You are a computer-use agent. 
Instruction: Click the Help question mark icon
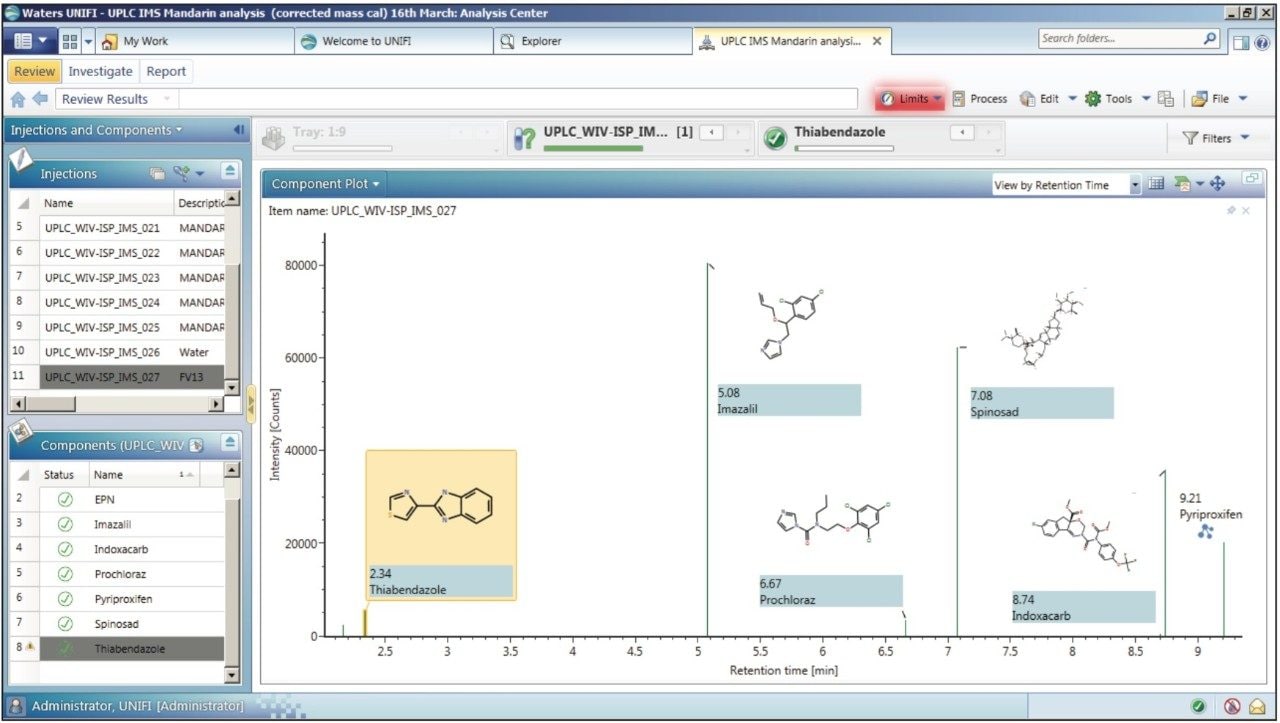click(x=1261, y=42)
